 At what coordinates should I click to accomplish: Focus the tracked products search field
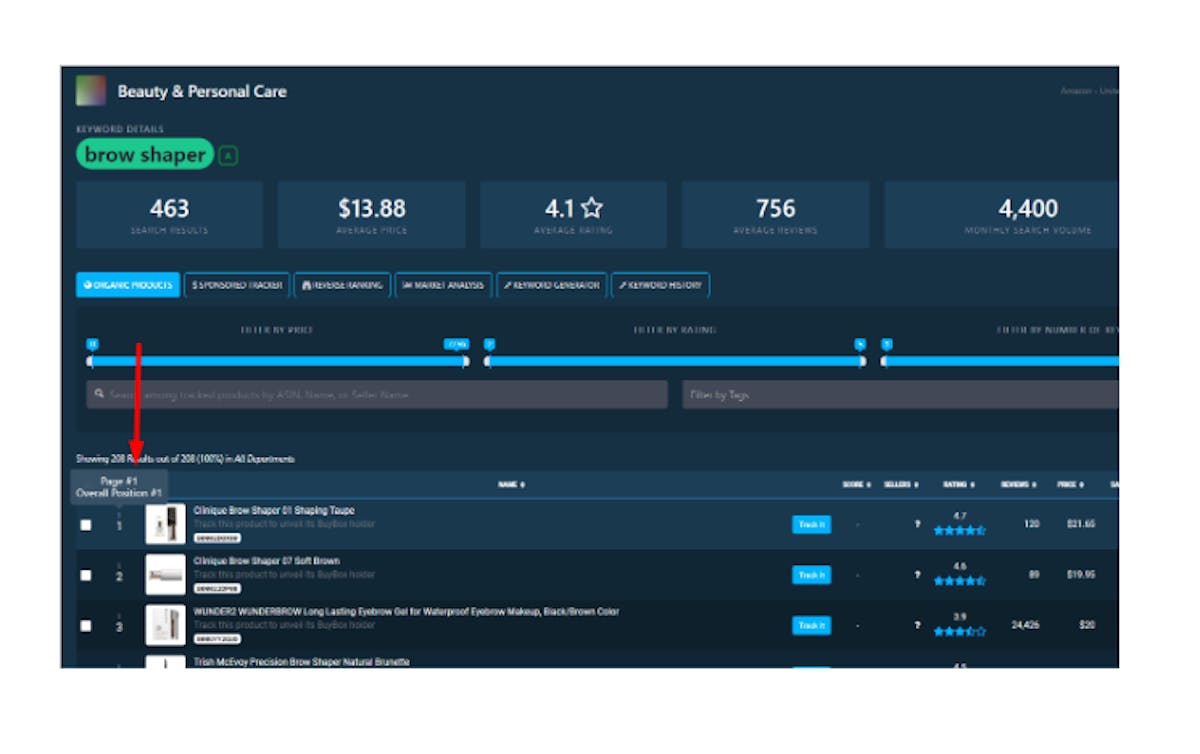coord(377,394)
